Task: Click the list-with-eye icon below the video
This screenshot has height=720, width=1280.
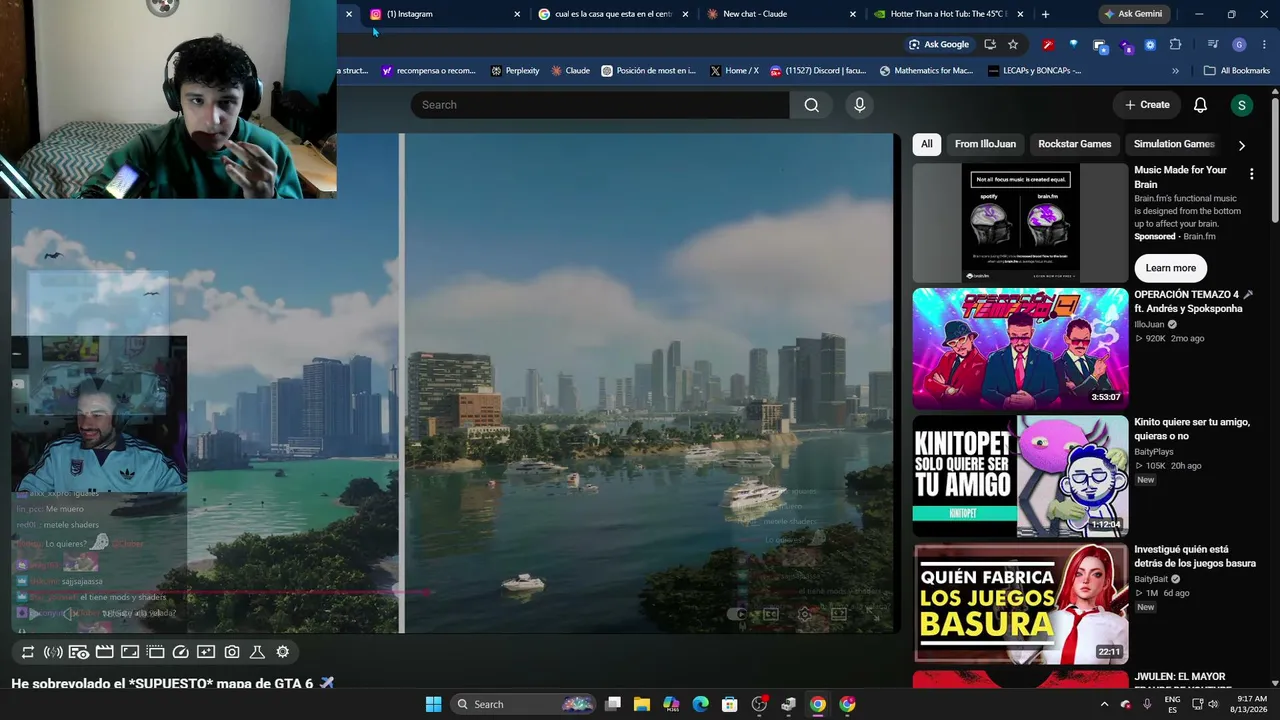Action: coord(79,652)
